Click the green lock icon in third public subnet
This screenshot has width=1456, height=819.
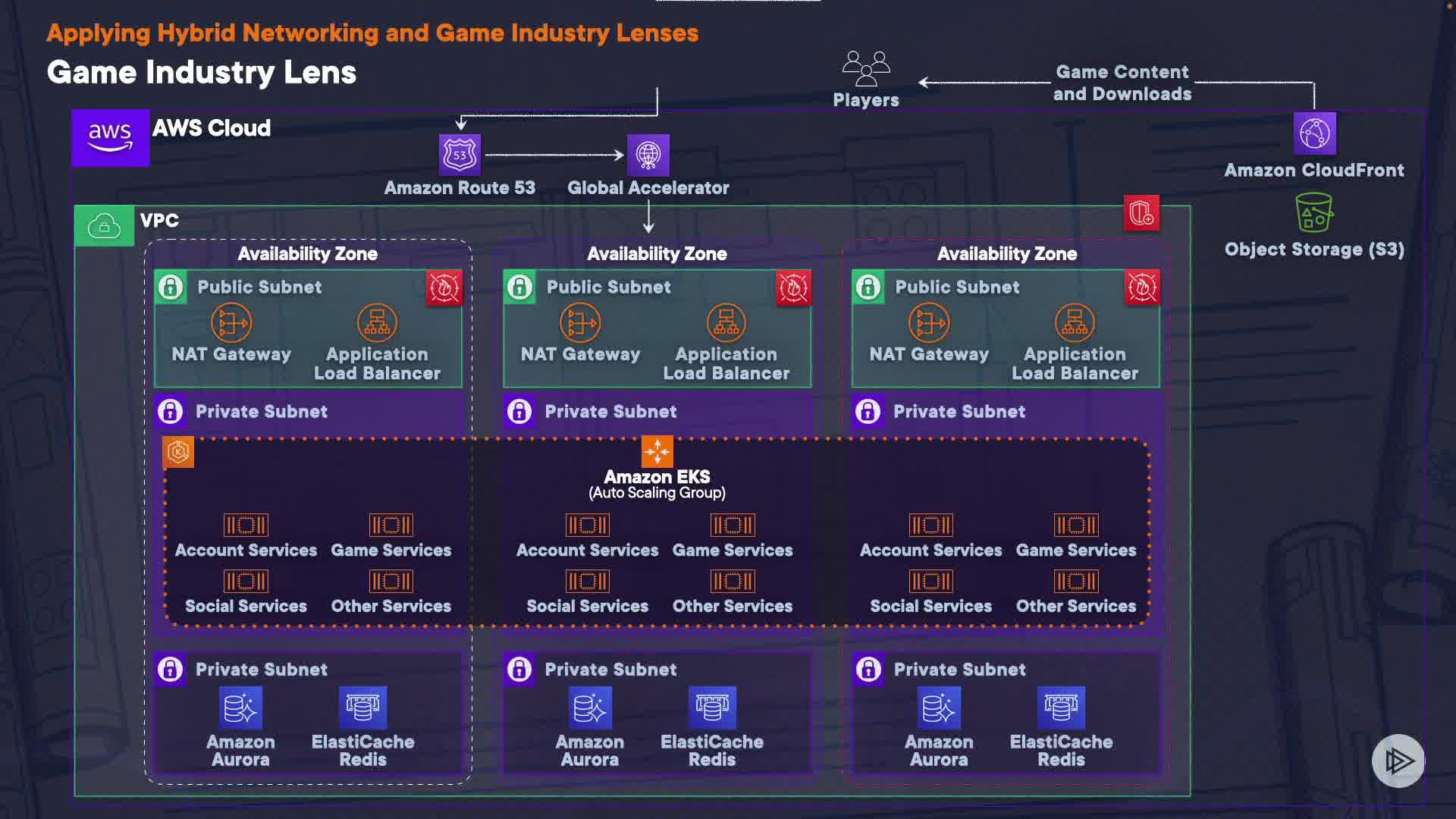click(868, 287)
